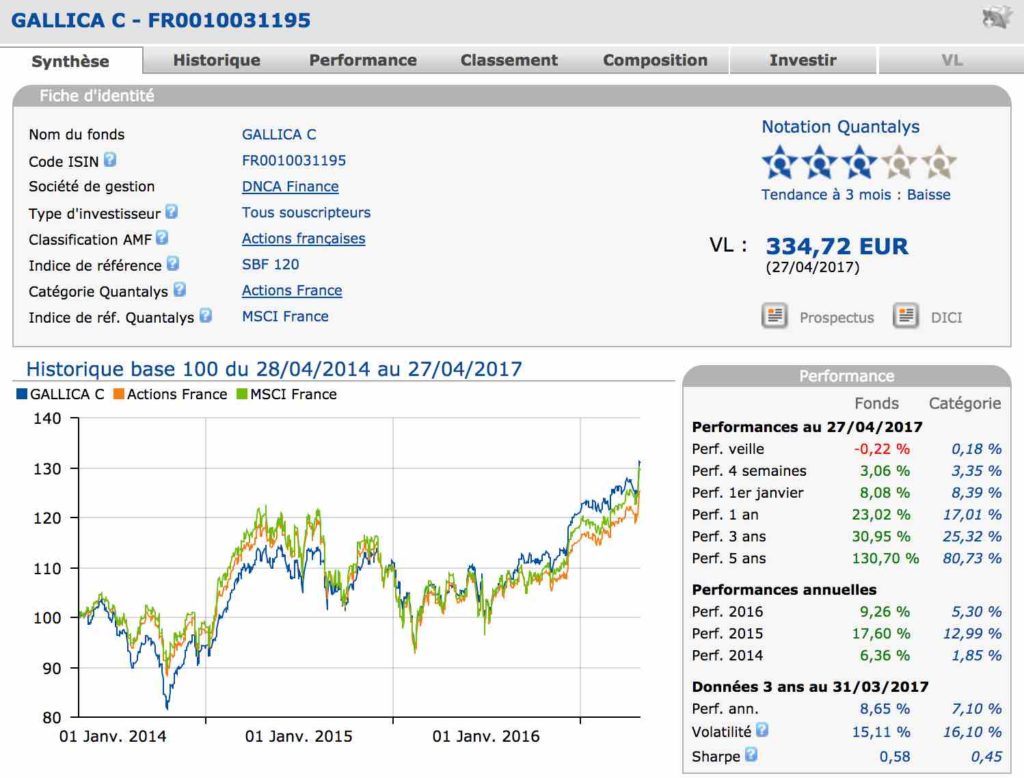Click the Perf. 3 ans value 30,95 %

pyautogui.click(x=881, y=536)
